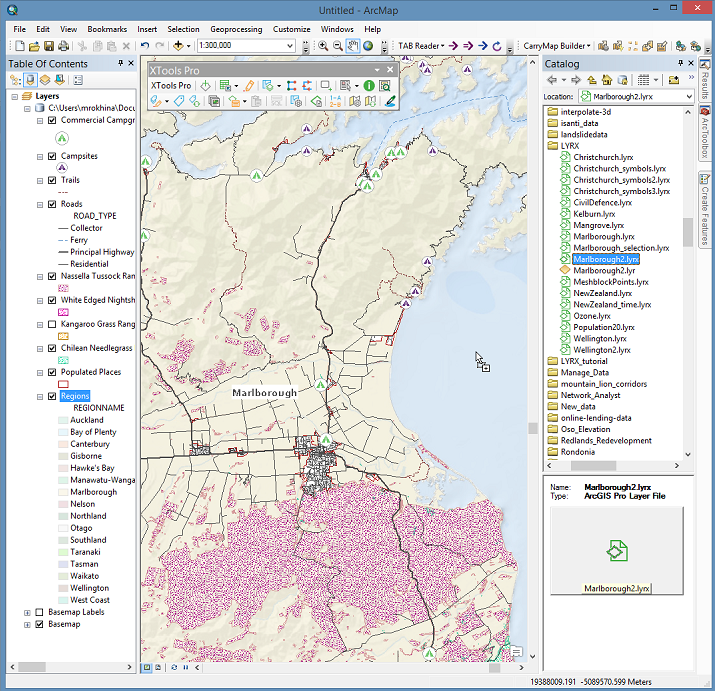This screenshot has width=715, height=691.
Task: Select the Wellington.lyrx layer file
Action: (x=600, y=338)
